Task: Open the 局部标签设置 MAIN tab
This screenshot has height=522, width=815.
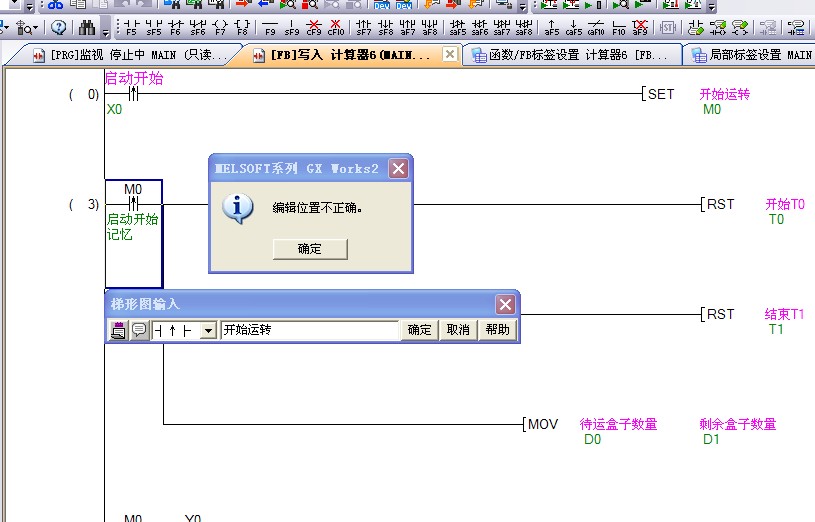Action: 750,55
